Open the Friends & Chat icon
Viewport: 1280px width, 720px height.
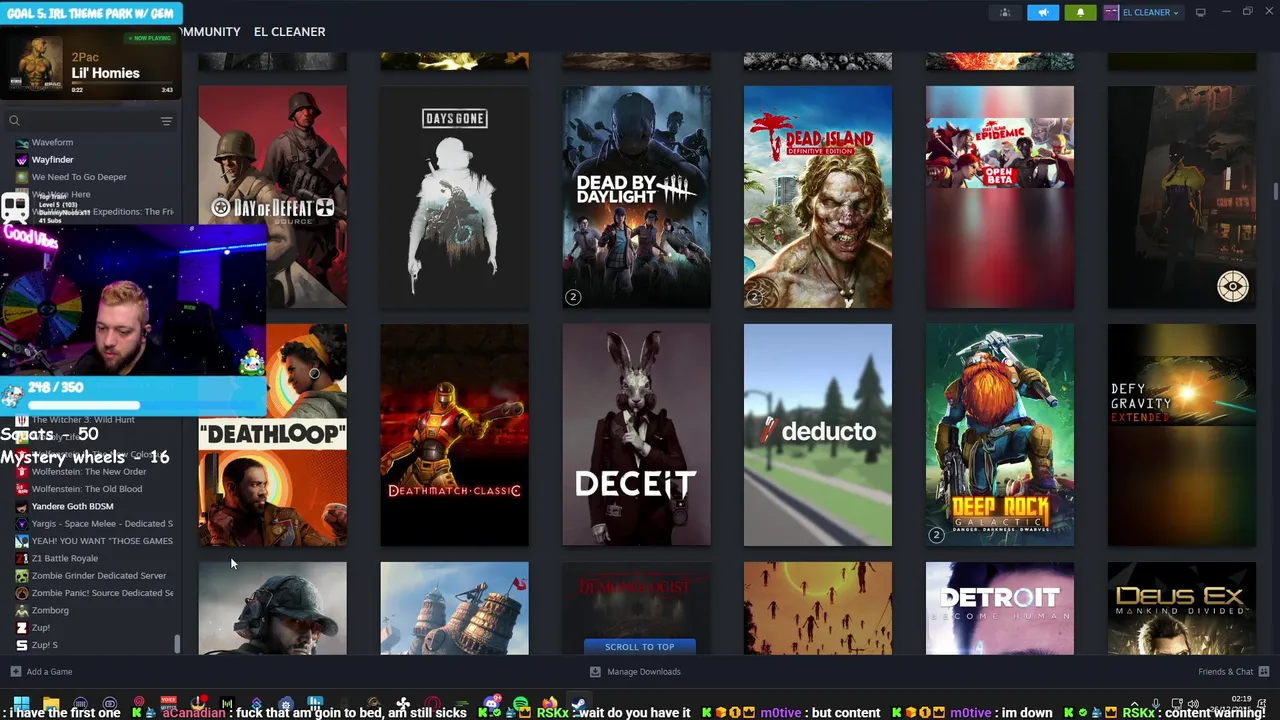[1263, 671]
